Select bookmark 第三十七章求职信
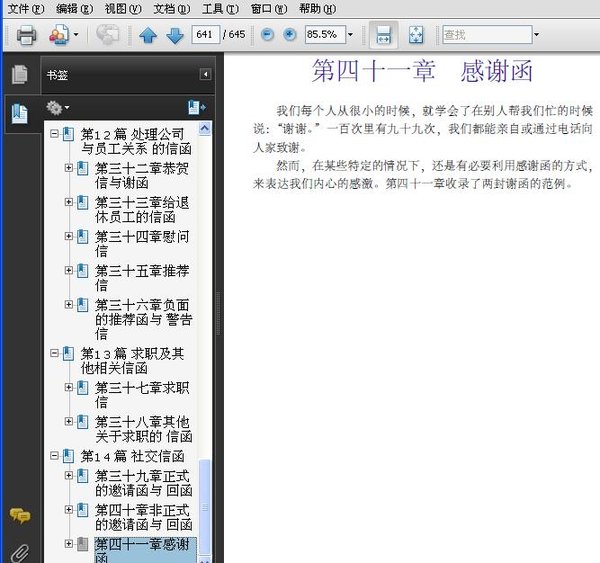The height and width of the screenshot is (563, 600). [142, 395]
